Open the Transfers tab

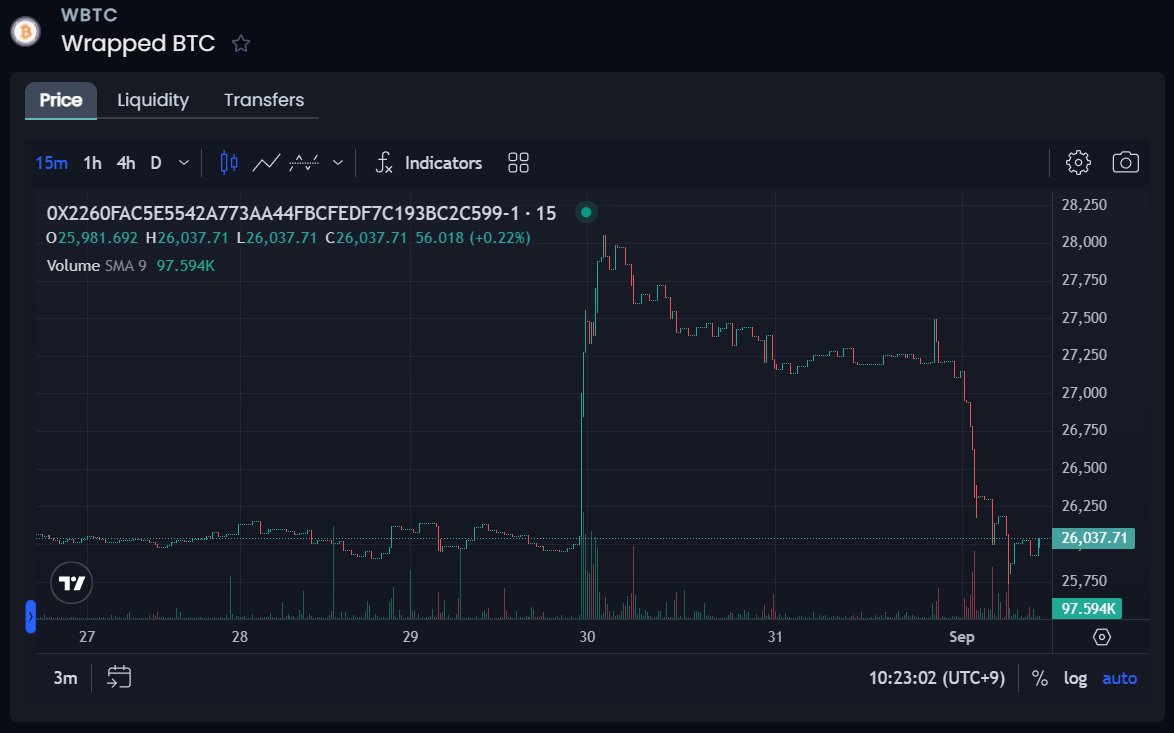tap(264, 100)
